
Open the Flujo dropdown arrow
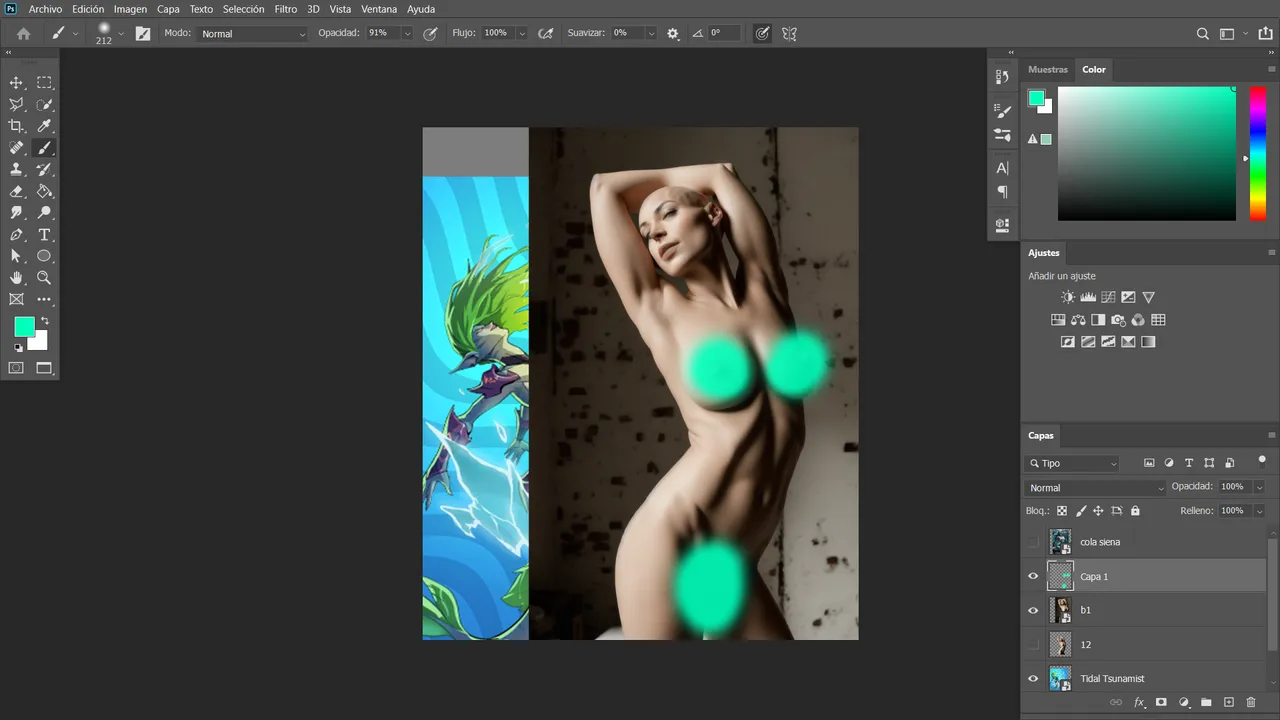click(x=523, y=33)
